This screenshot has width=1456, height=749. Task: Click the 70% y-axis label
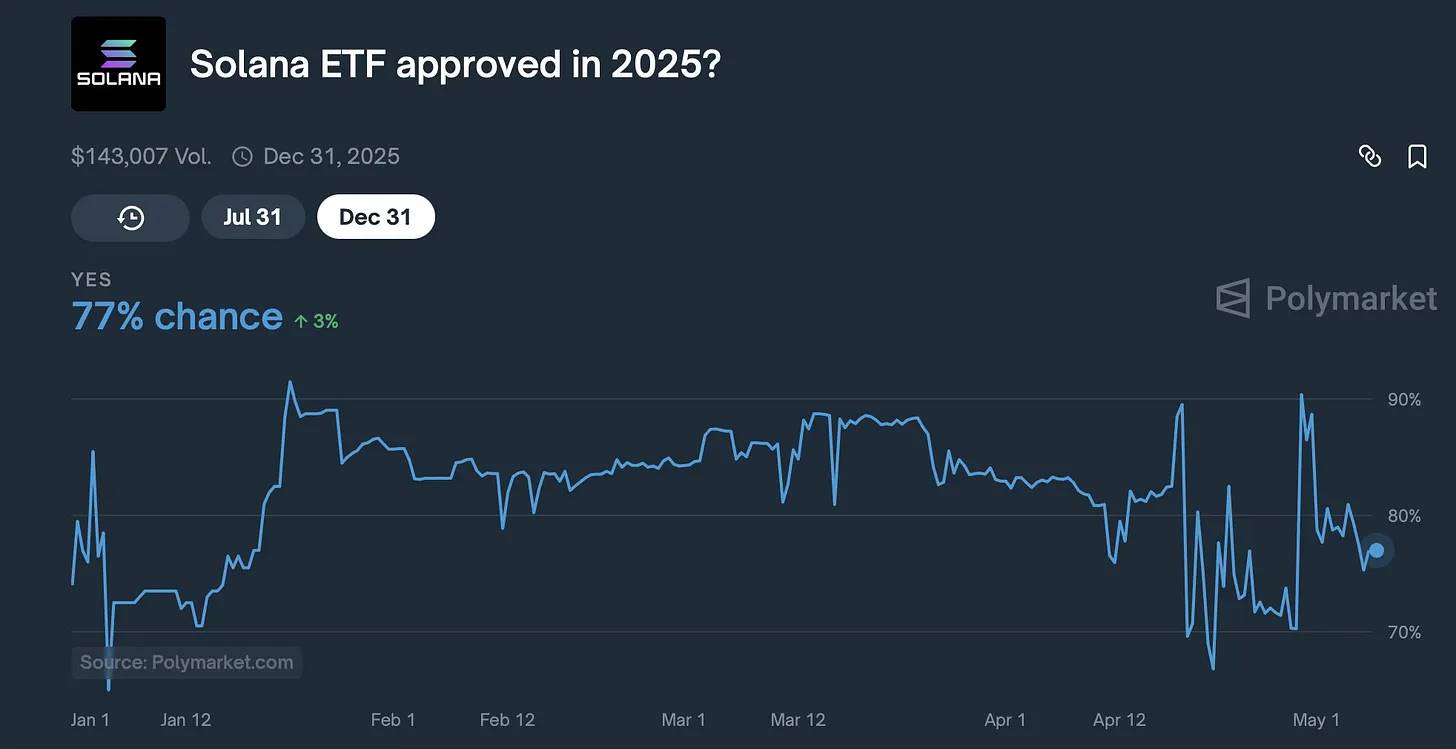pyautogui.click(x=1404, y=632)
